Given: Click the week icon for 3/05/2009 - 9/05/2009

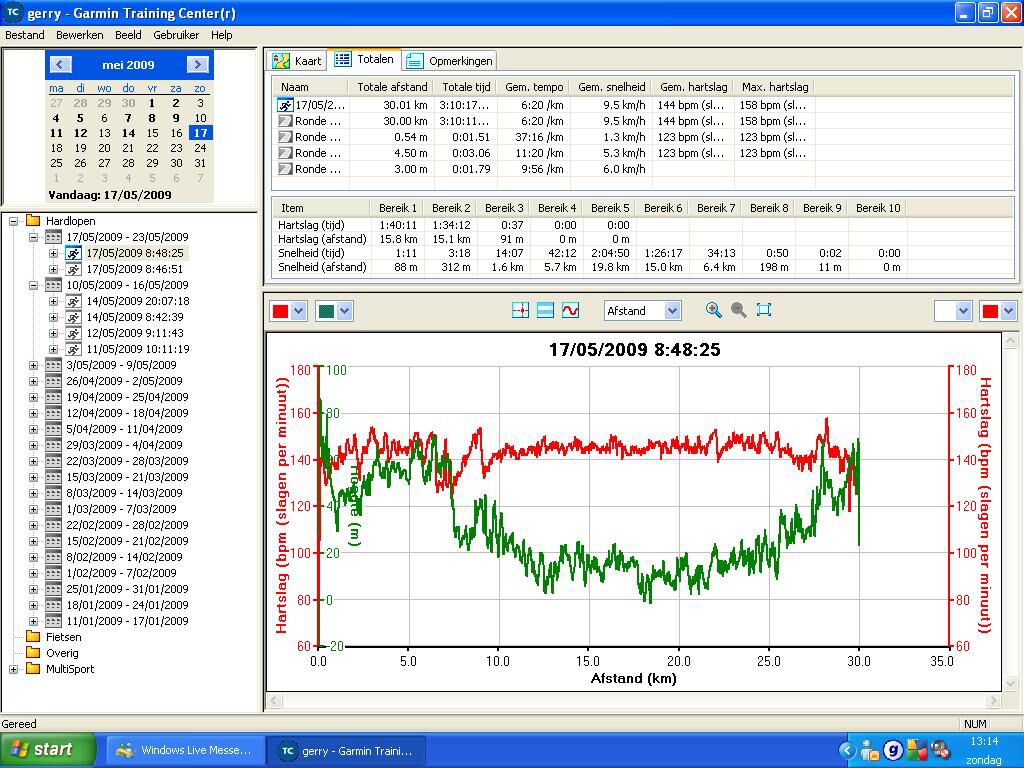Looking at the screenshot, I should 54,365.
